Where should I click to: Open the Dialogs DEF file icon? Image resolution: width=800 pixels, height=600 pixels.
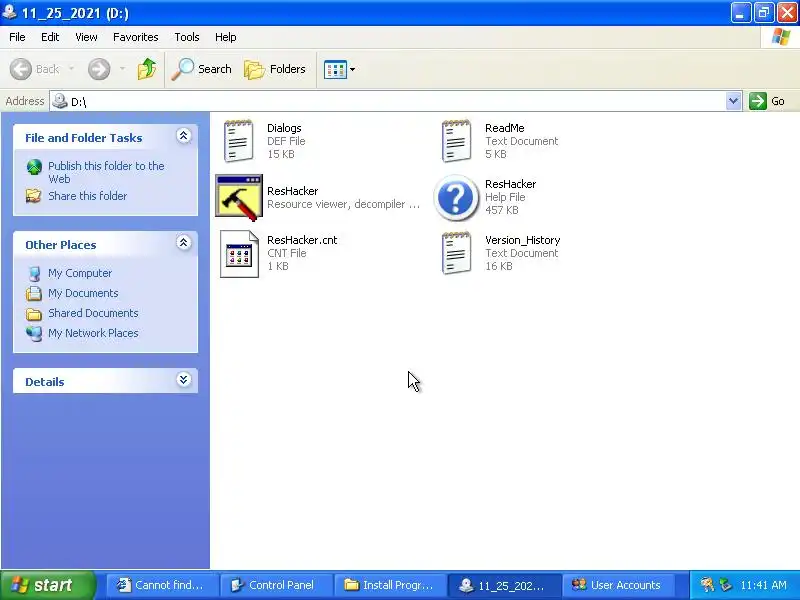tap(238, 141)
